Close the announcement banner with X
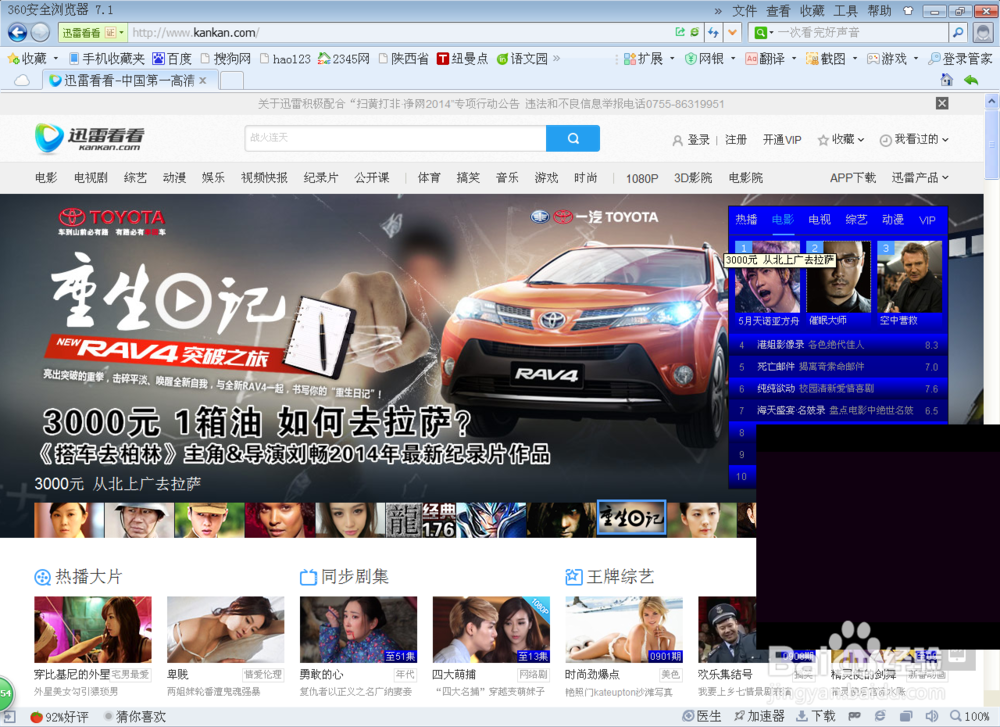The image size is (1000, 727). click(942, 103)
